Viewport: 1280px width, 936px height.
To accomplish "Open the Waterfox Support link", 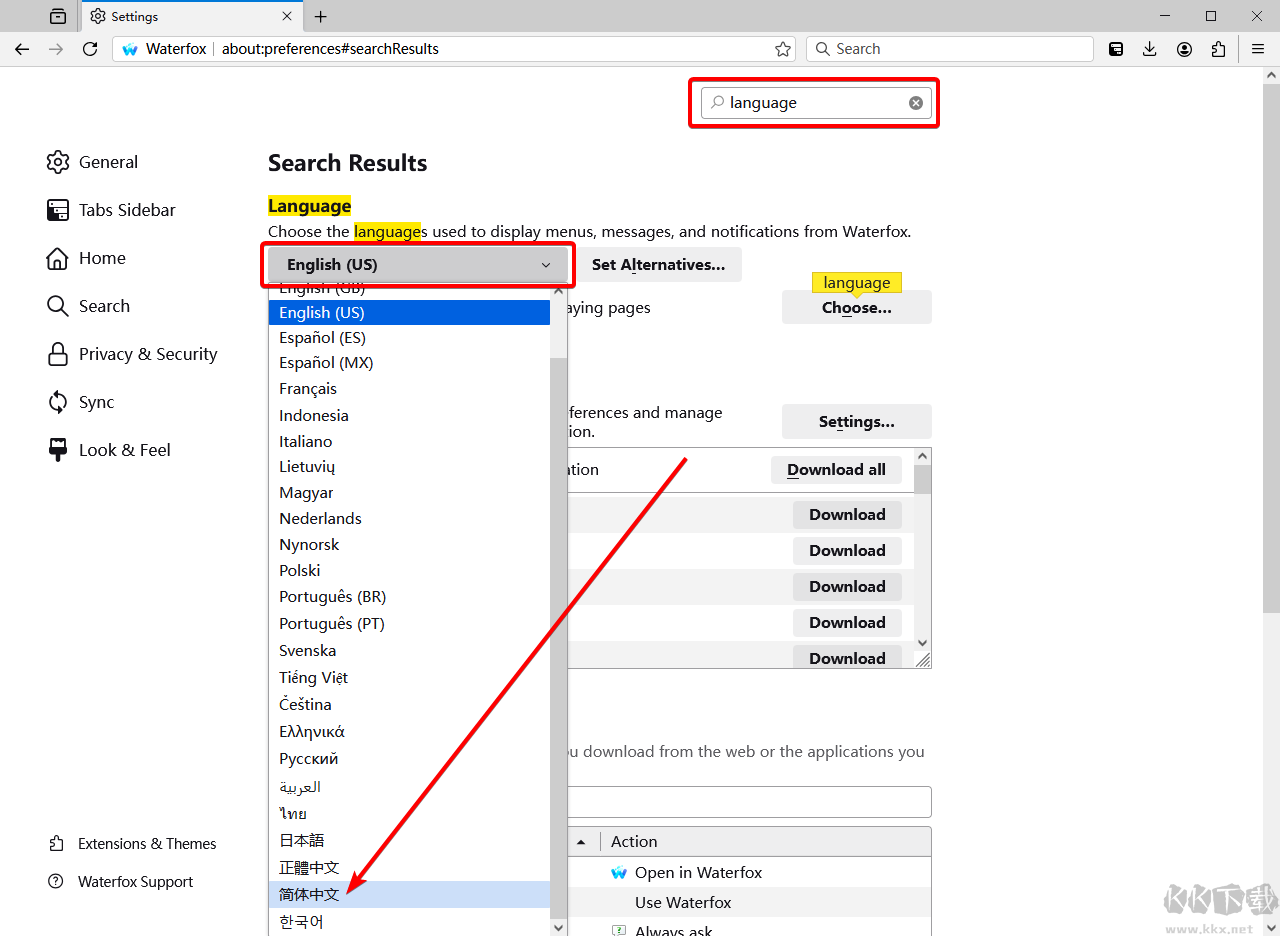I will click(135, 882).
